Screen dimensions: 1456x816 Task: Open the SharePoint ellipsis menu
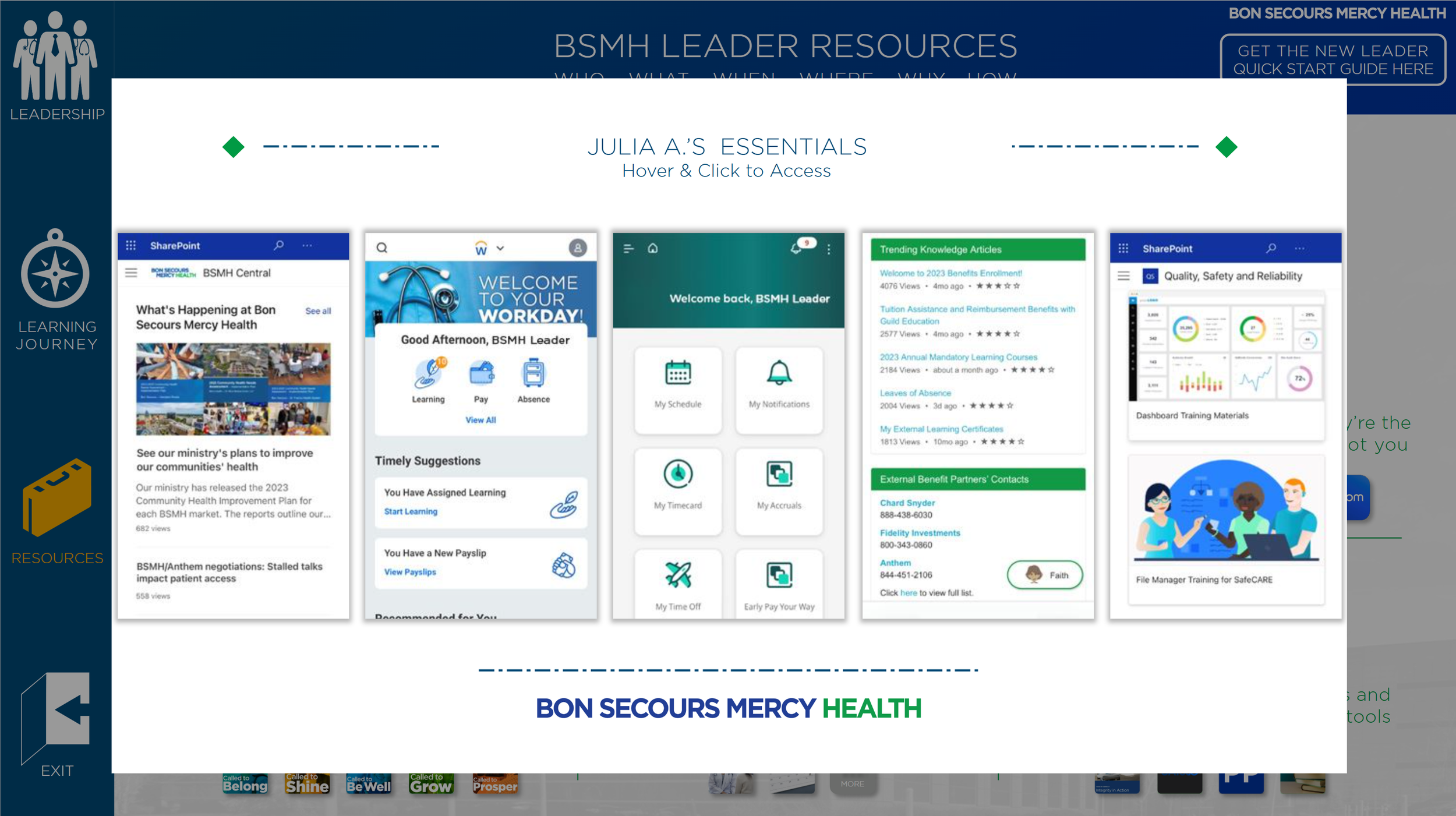coord(308,245)
